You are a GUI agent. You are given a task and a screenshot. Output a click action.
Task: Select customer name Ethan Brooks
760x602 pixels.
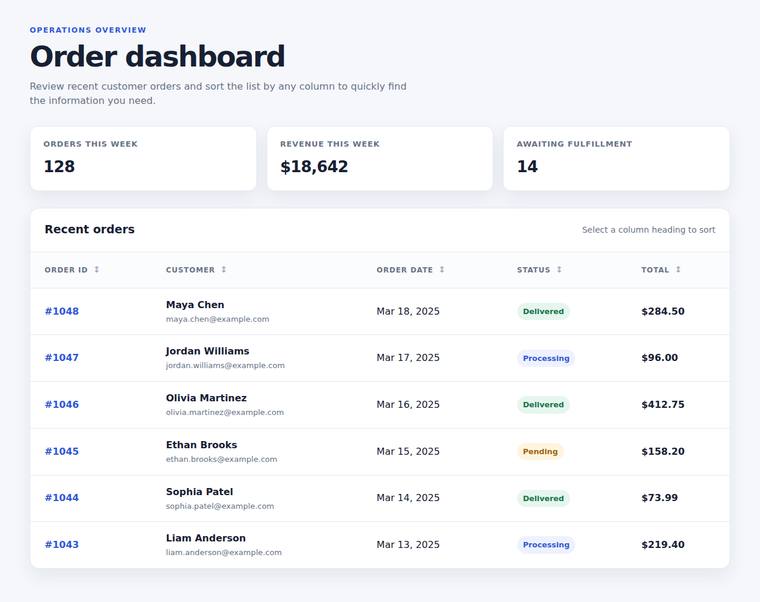201,445
